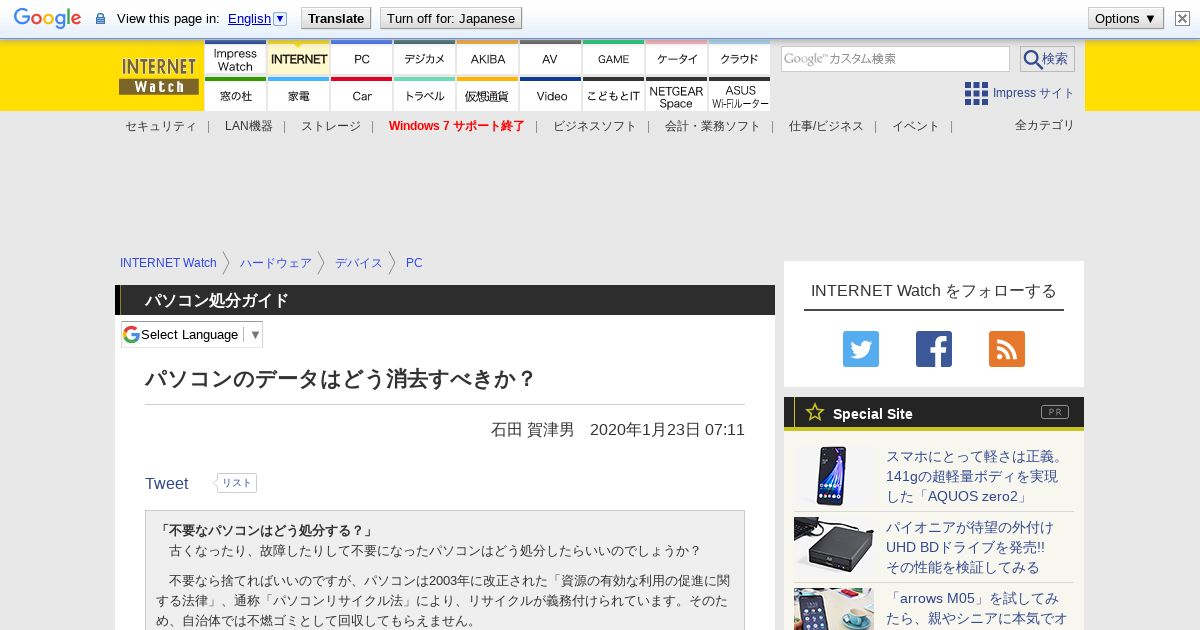
Task: Open the English language dropdown
Action: tap(257, 18)
